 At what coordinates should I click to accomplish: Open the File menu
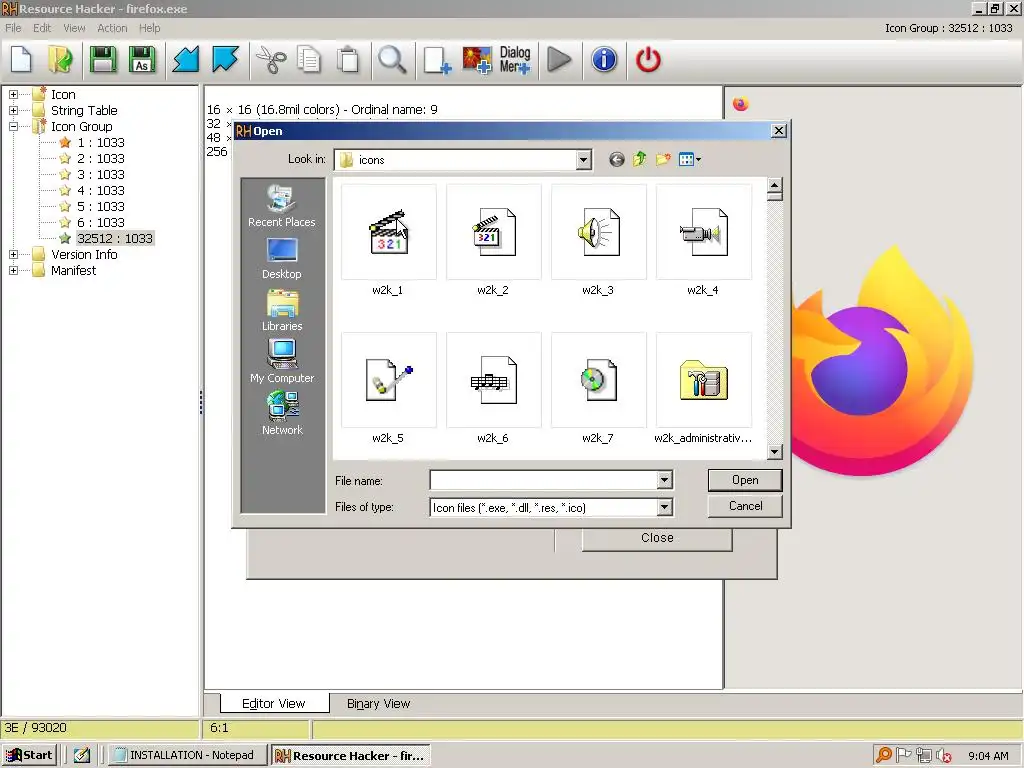click(x=13, y=28)
